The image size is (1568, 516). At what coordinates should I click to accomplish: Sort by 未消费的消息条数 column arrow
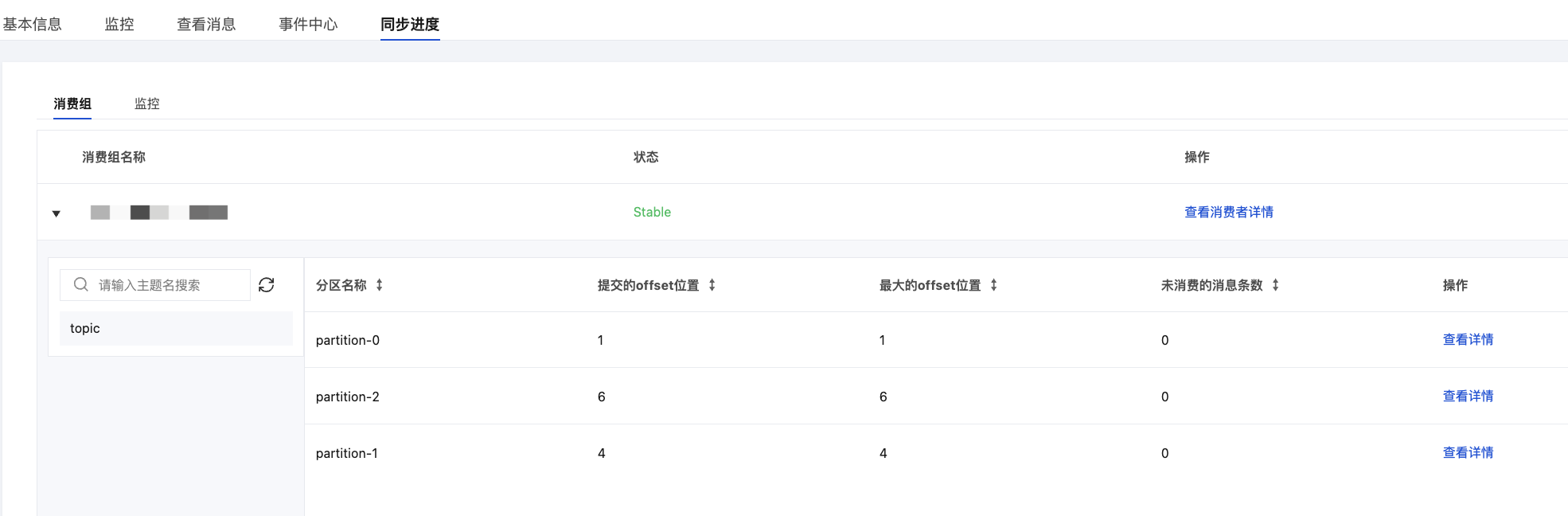pyautogui.click(x=1276, y=285)
